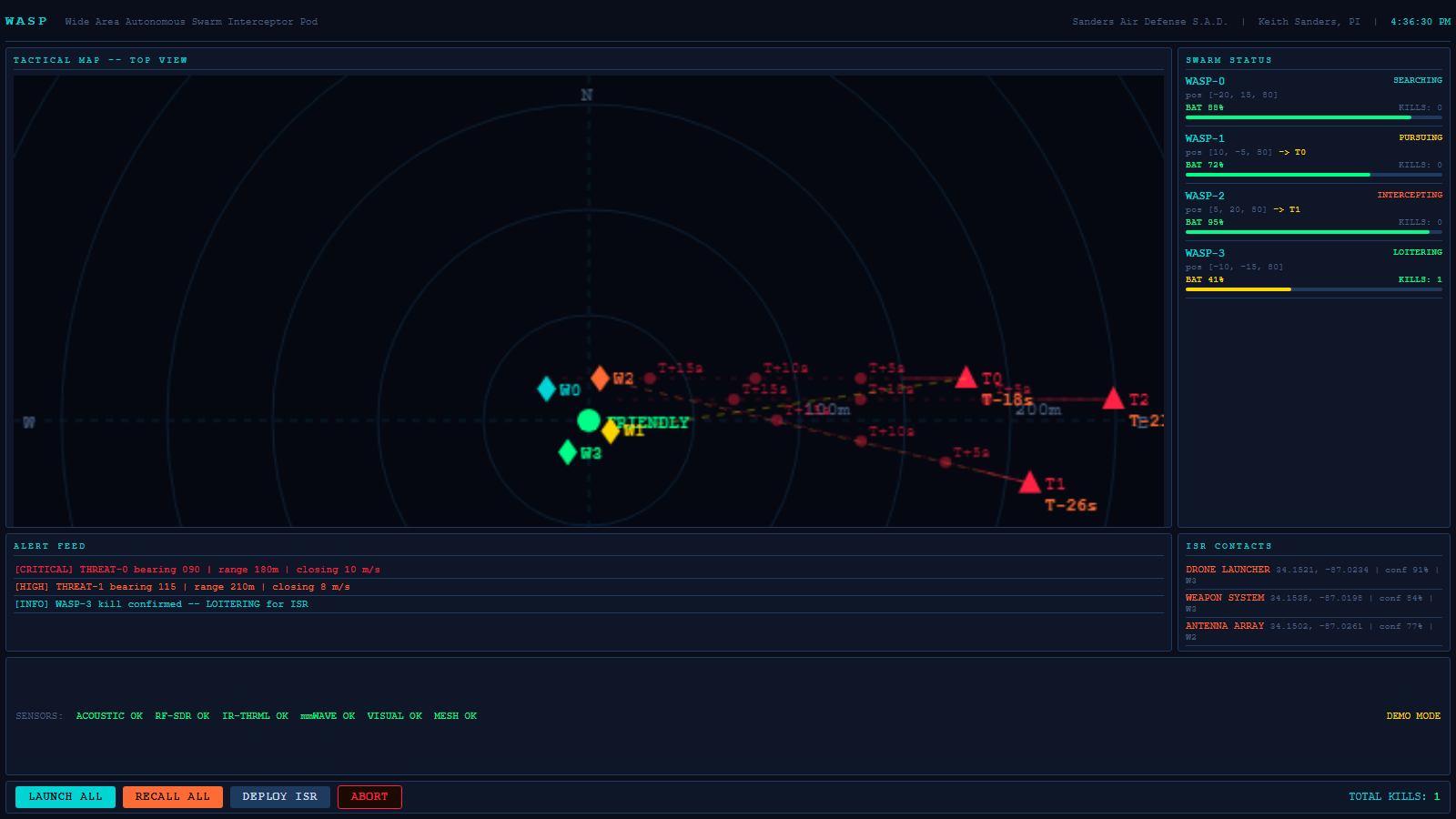The image size is (1456, 819).
Task: Click the PURSUING status of WASP-1
Action: [1421, 138]
